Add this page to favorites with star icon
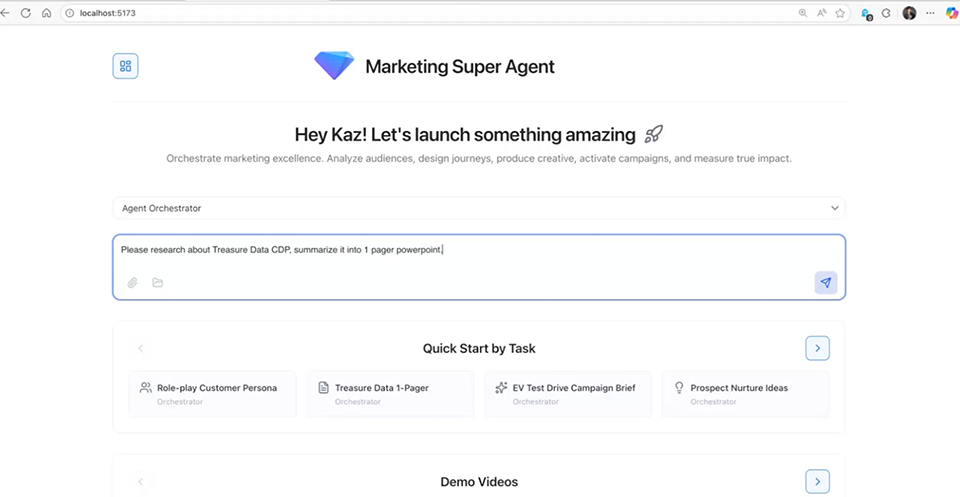This screenshot has height=497, width=960. pyautogui.click(x=840, y=13)
